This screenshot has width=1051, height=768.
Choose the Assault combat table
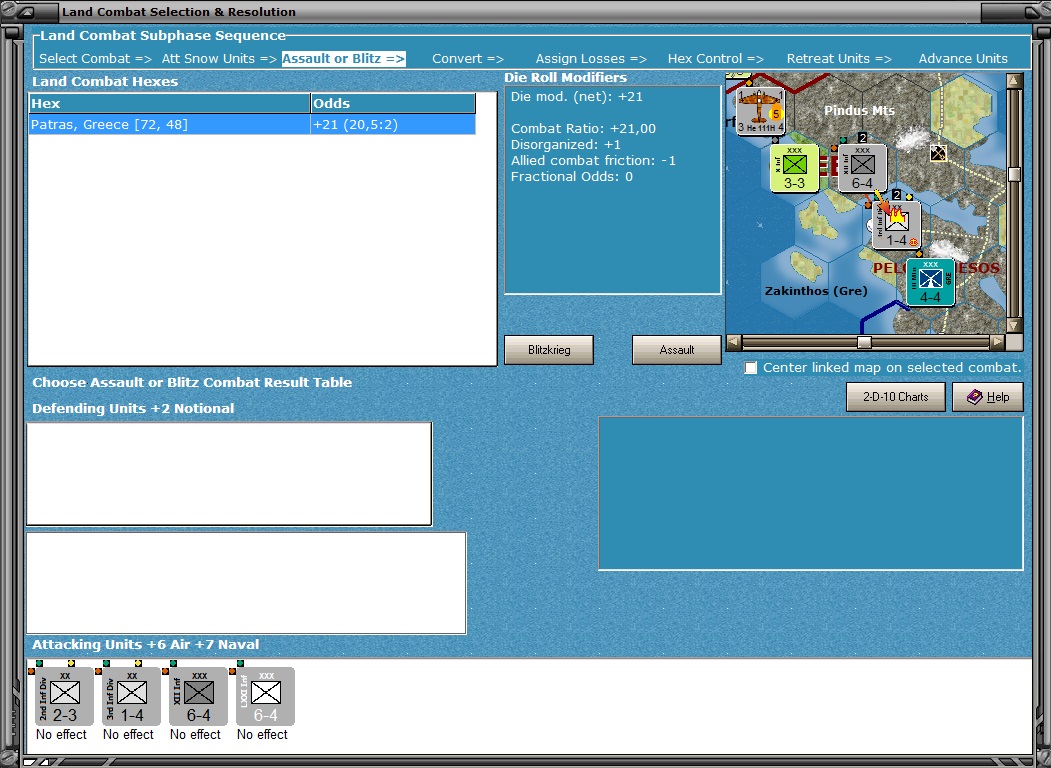click(x=677, y=350)
